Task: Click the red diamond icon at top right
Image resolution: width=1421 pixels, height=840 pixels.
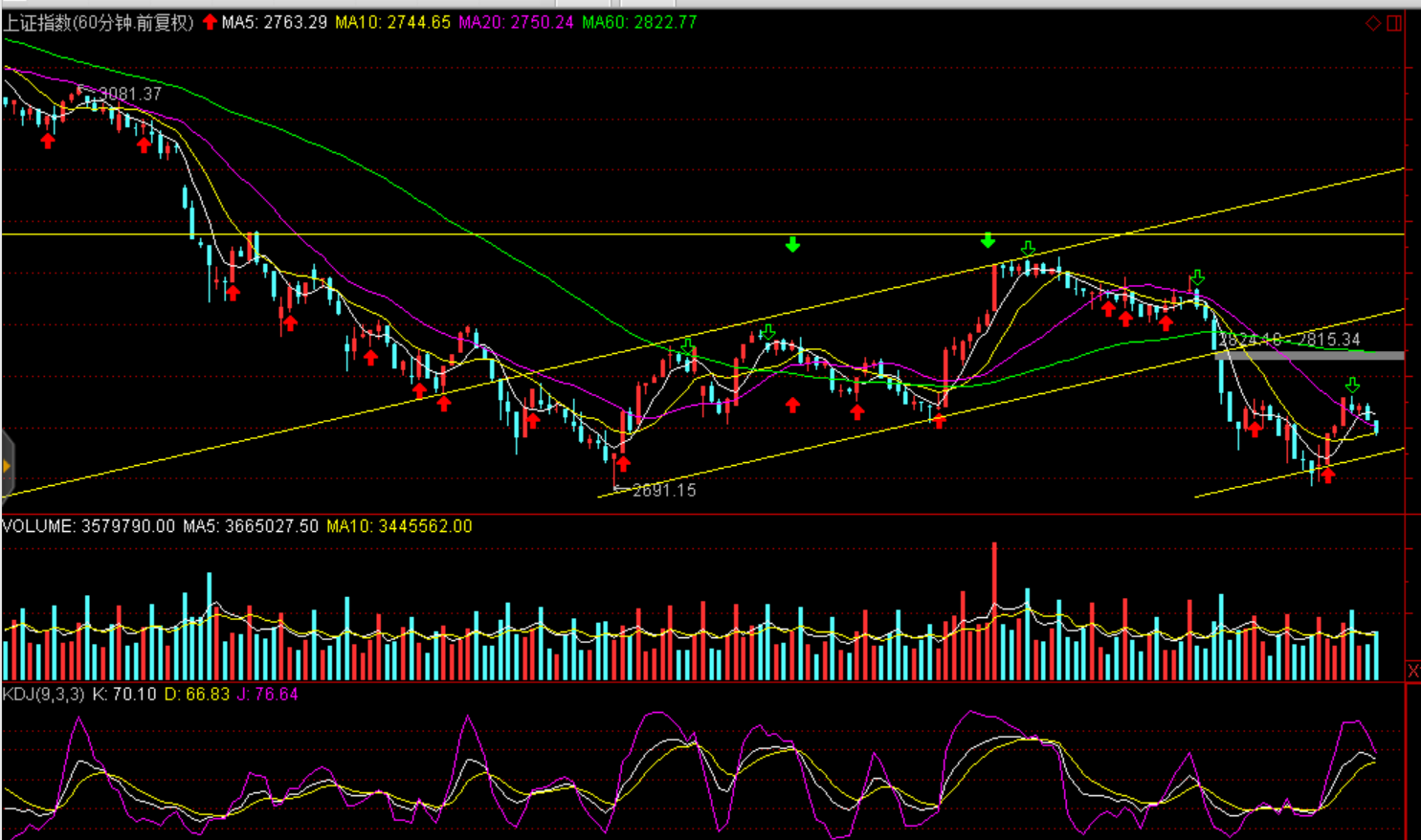Action: [x=1372, y=23]
